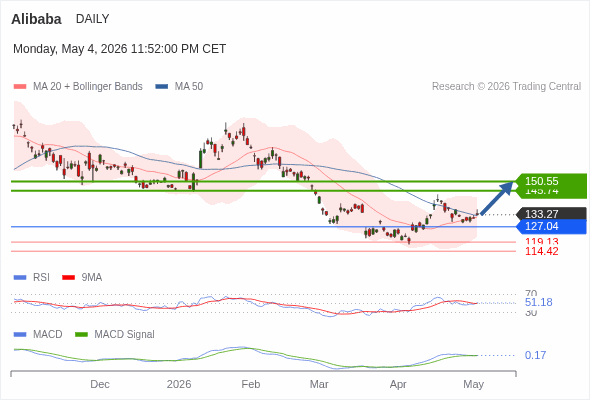This screenshot has width=590, height=400.
Task: Click the MA 20 + Bollinger Bands red swatch
Action: pos(20,87)
